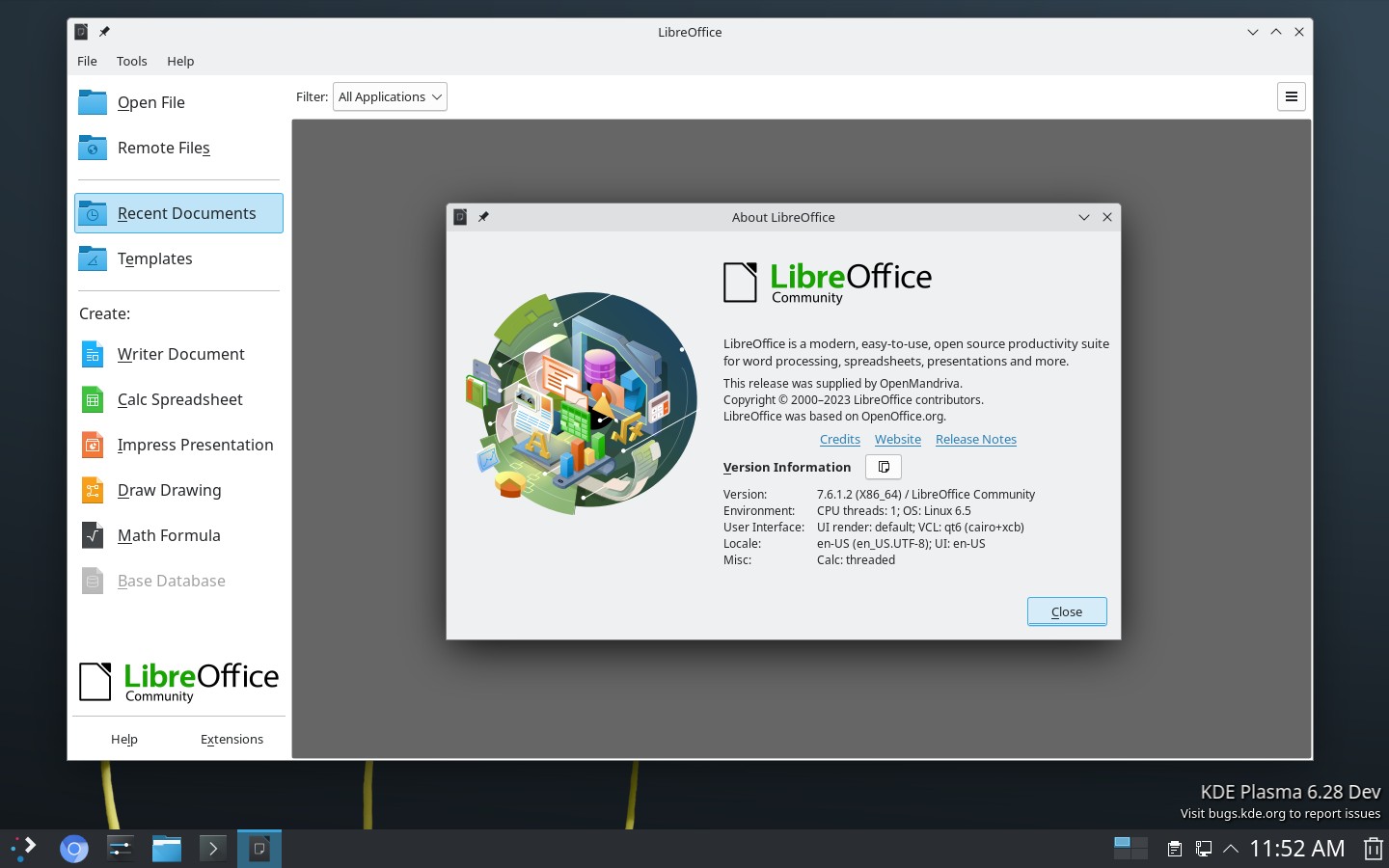Click the Calc Spreadsheet icon
The width and height of the screenshot is (1389, 868).
pyautogui.click(x=93, y=399)
